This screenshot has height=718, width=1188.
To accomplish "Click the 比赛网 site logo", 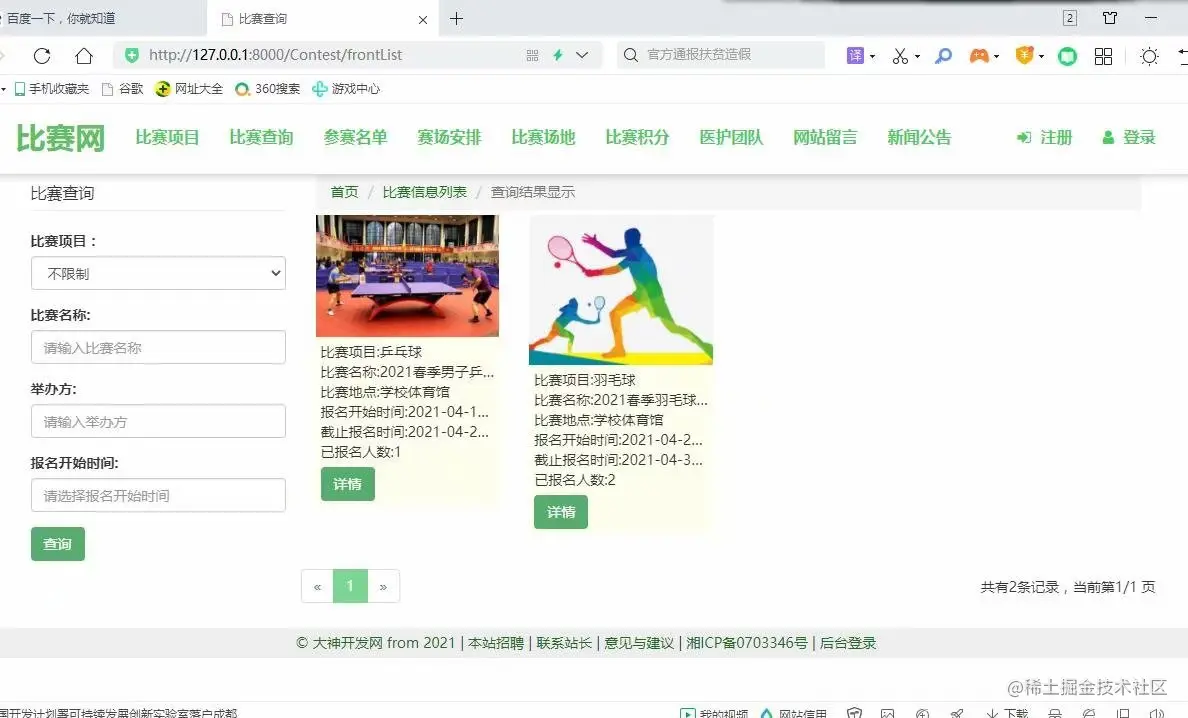I will click(x=61, y=138).
